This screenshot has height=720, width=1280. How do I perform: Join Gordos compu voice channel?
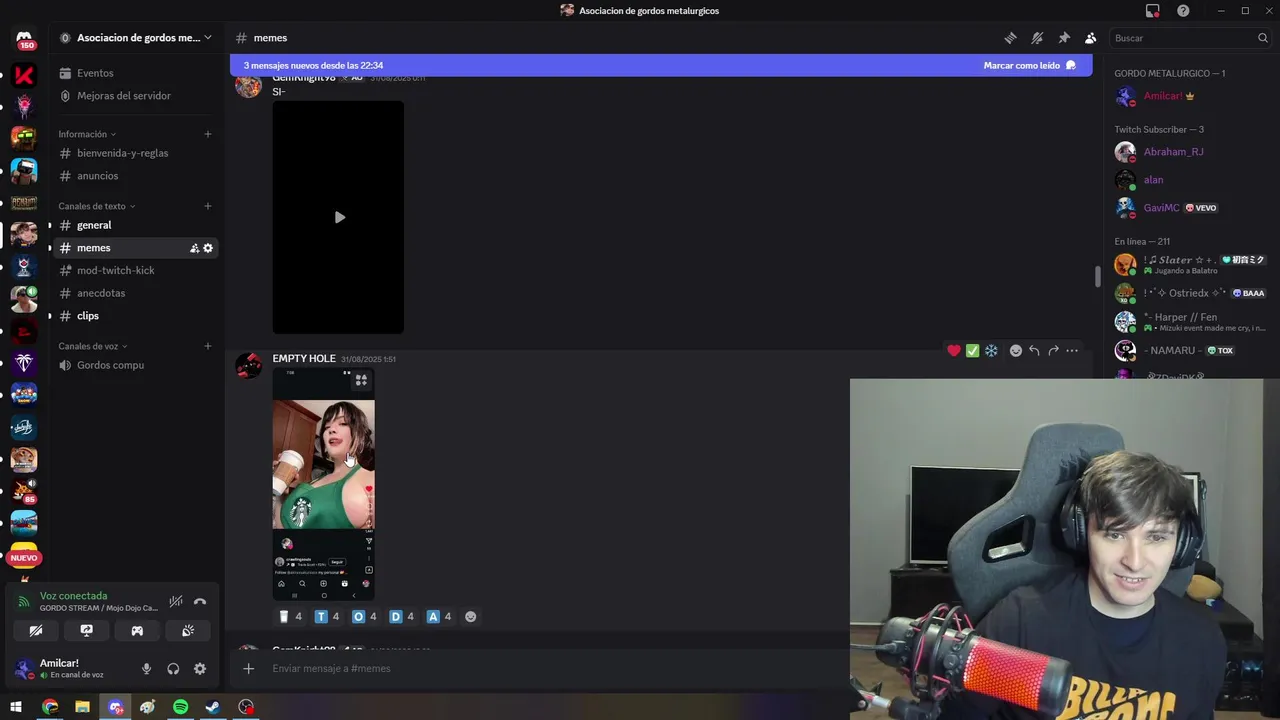coord(110,365)
